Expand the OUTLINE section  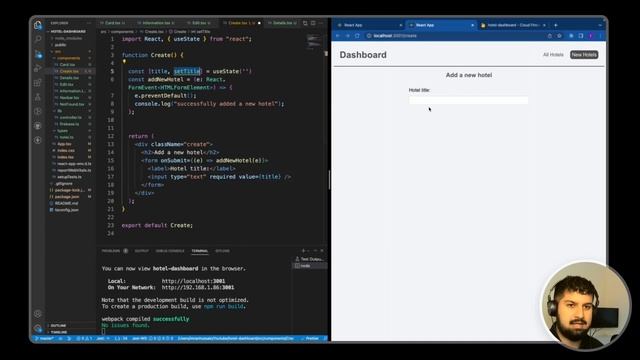pos(58,326)
